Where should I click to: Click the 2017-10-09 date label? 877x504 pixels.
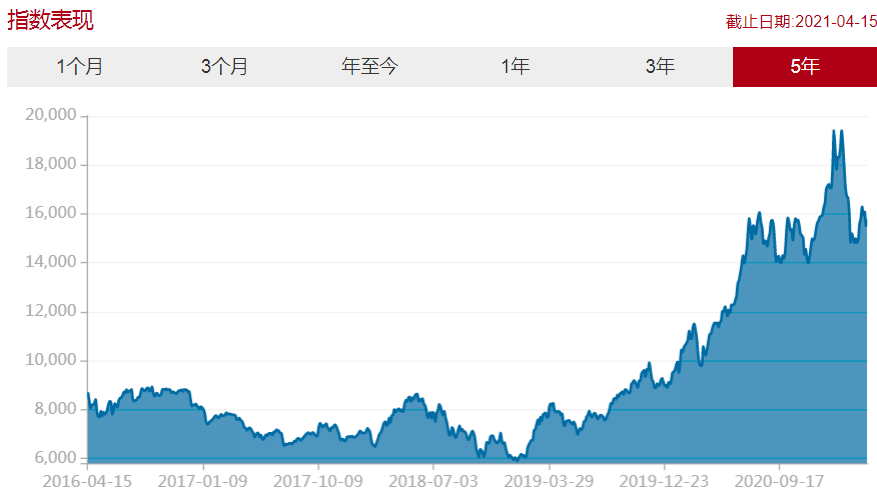318,482
